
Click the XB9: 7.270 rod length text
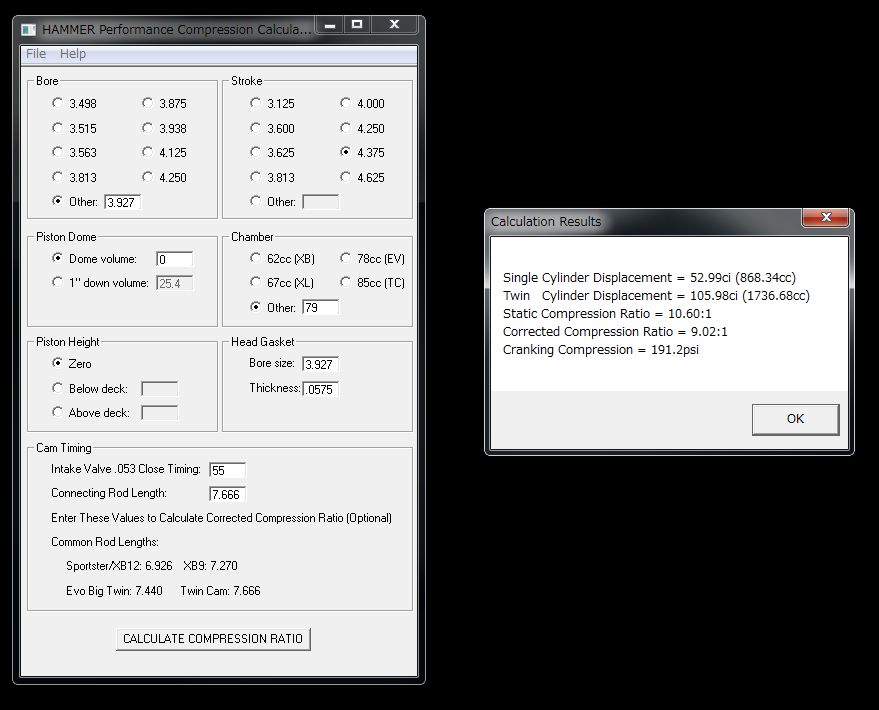[210, 566]
